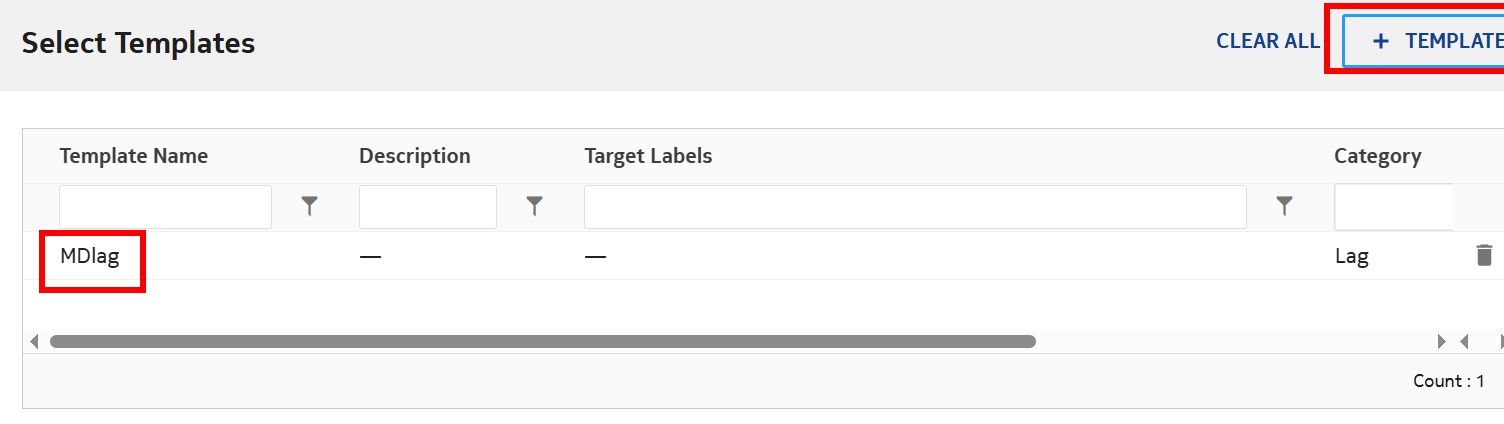This screenshot has width=1504, height=424.
Task: Click the CLEAR ALL link
Action: pyautogui.click(x=1267, y=41)
